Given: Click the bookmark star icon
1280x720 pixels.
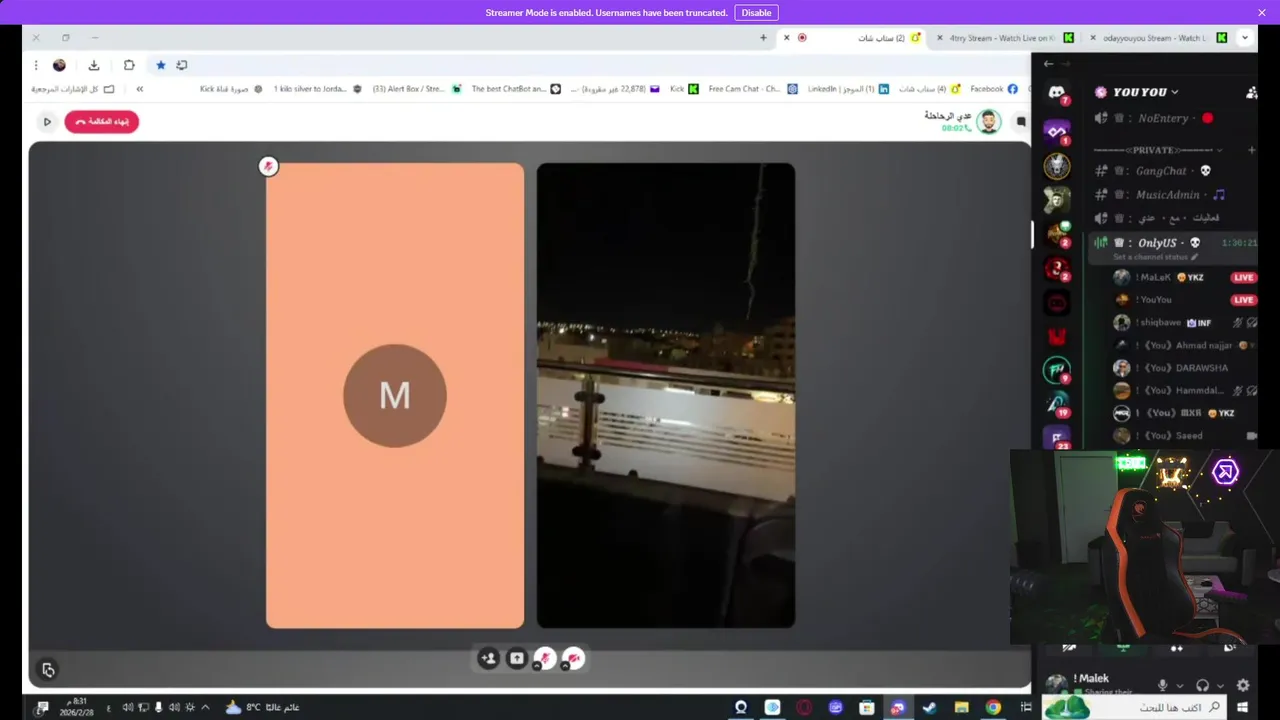Looking at the screenshot, I should click(160, 65).
